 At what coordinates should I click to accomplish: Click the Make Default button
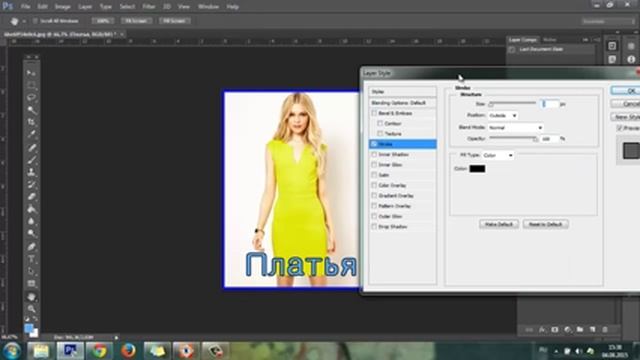coord(499,224)
